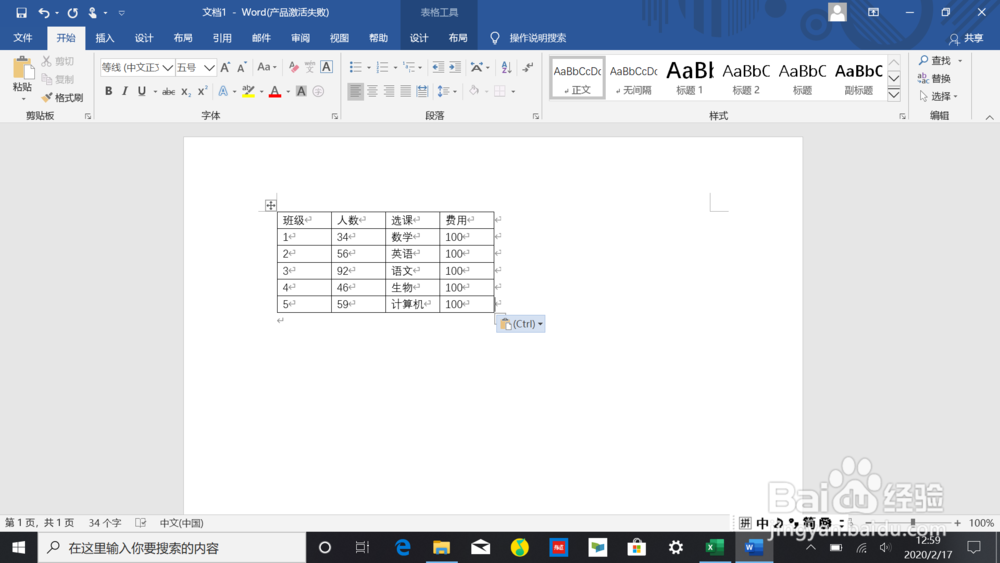
Task: Decrease paragraph indent
Action: (x=438, y=67)
